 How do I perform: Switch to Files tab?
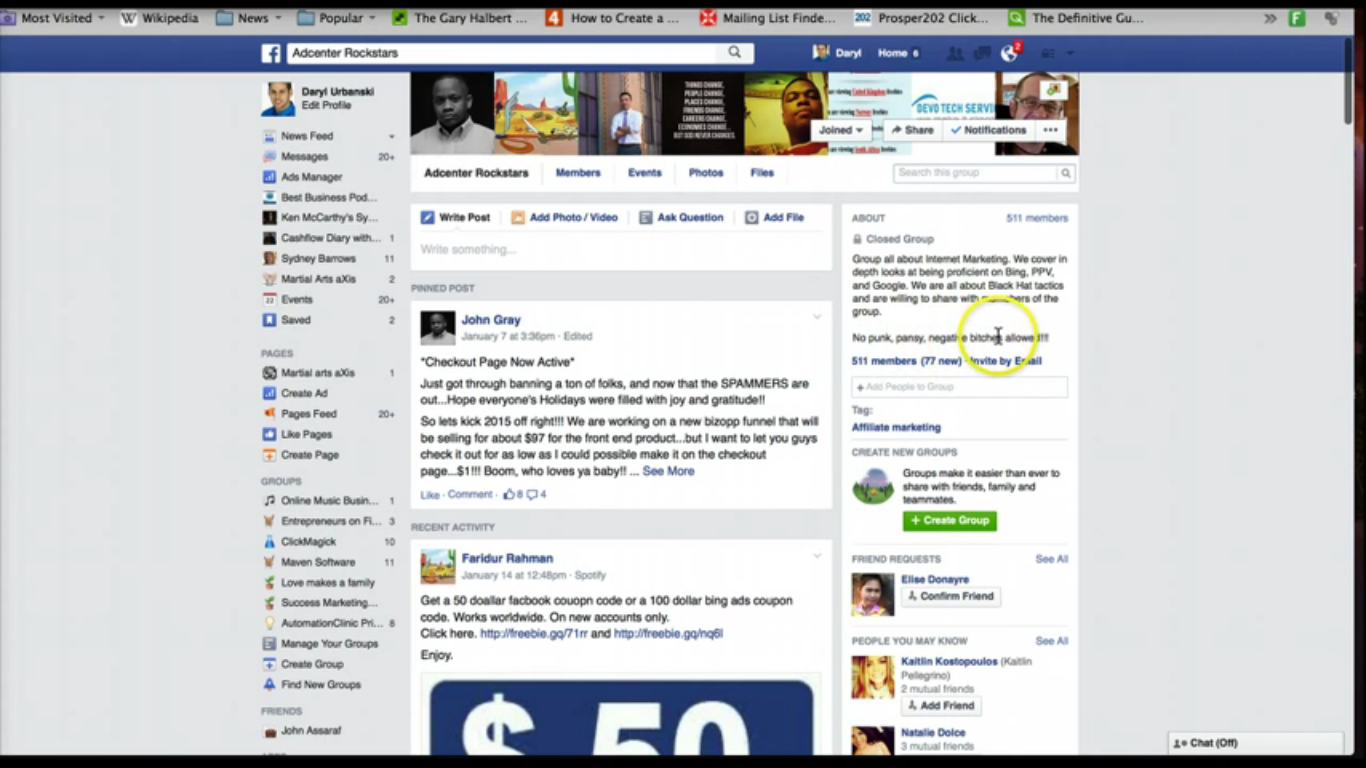tap(762, 173)
